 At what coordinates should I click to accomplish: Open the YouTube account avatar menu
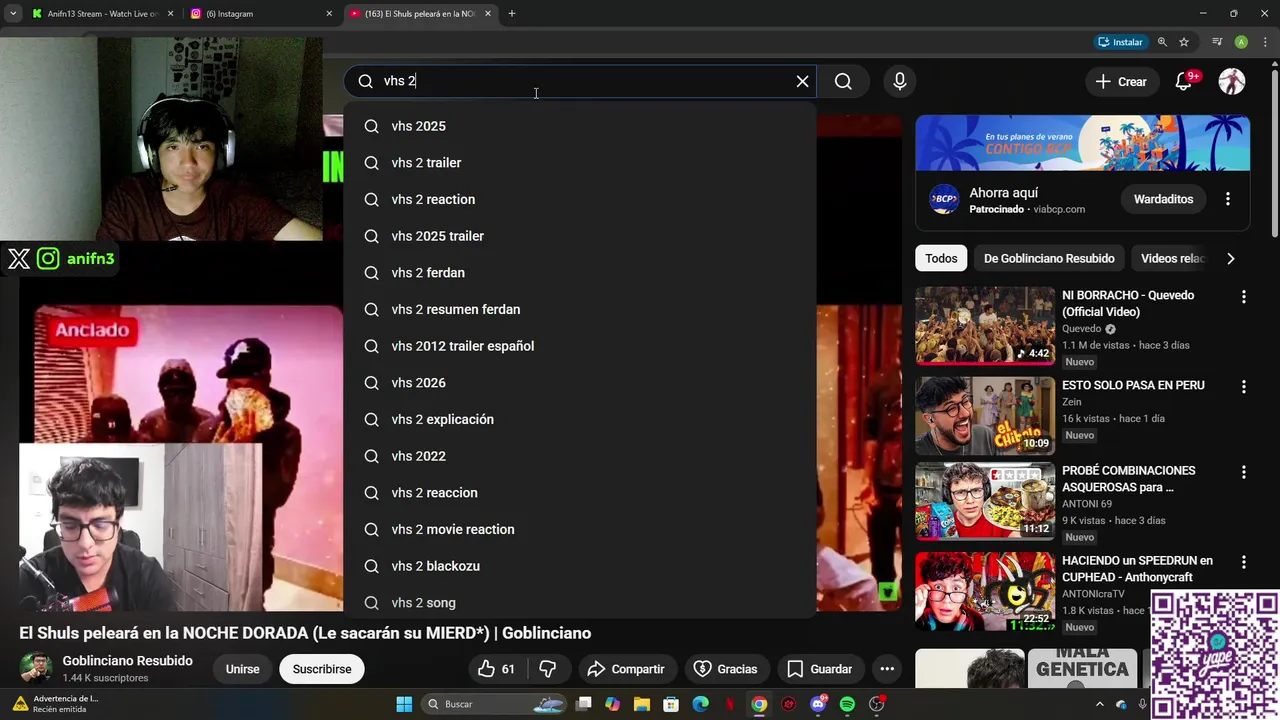1232,82
